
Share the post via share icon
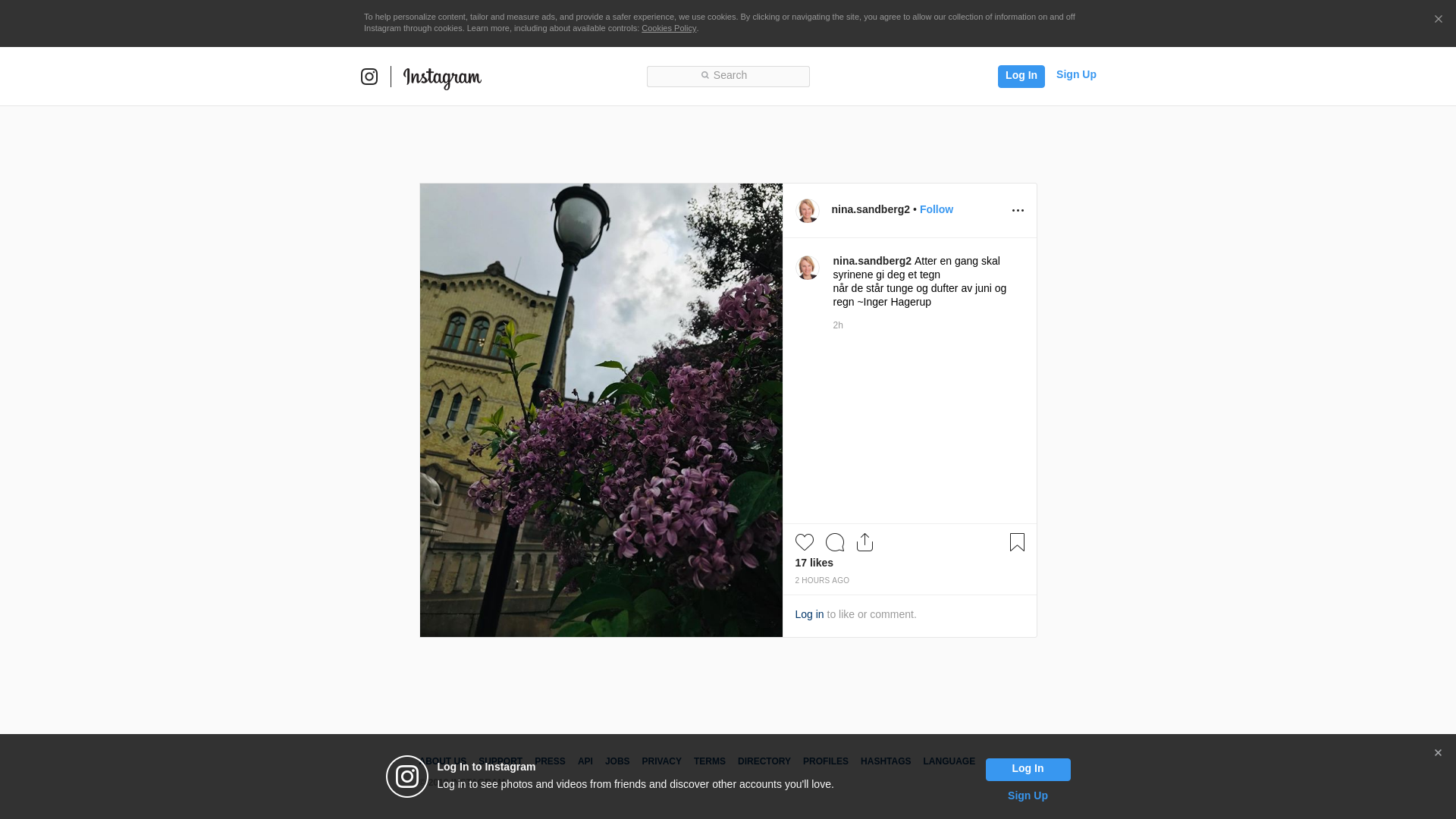point(864,542)
